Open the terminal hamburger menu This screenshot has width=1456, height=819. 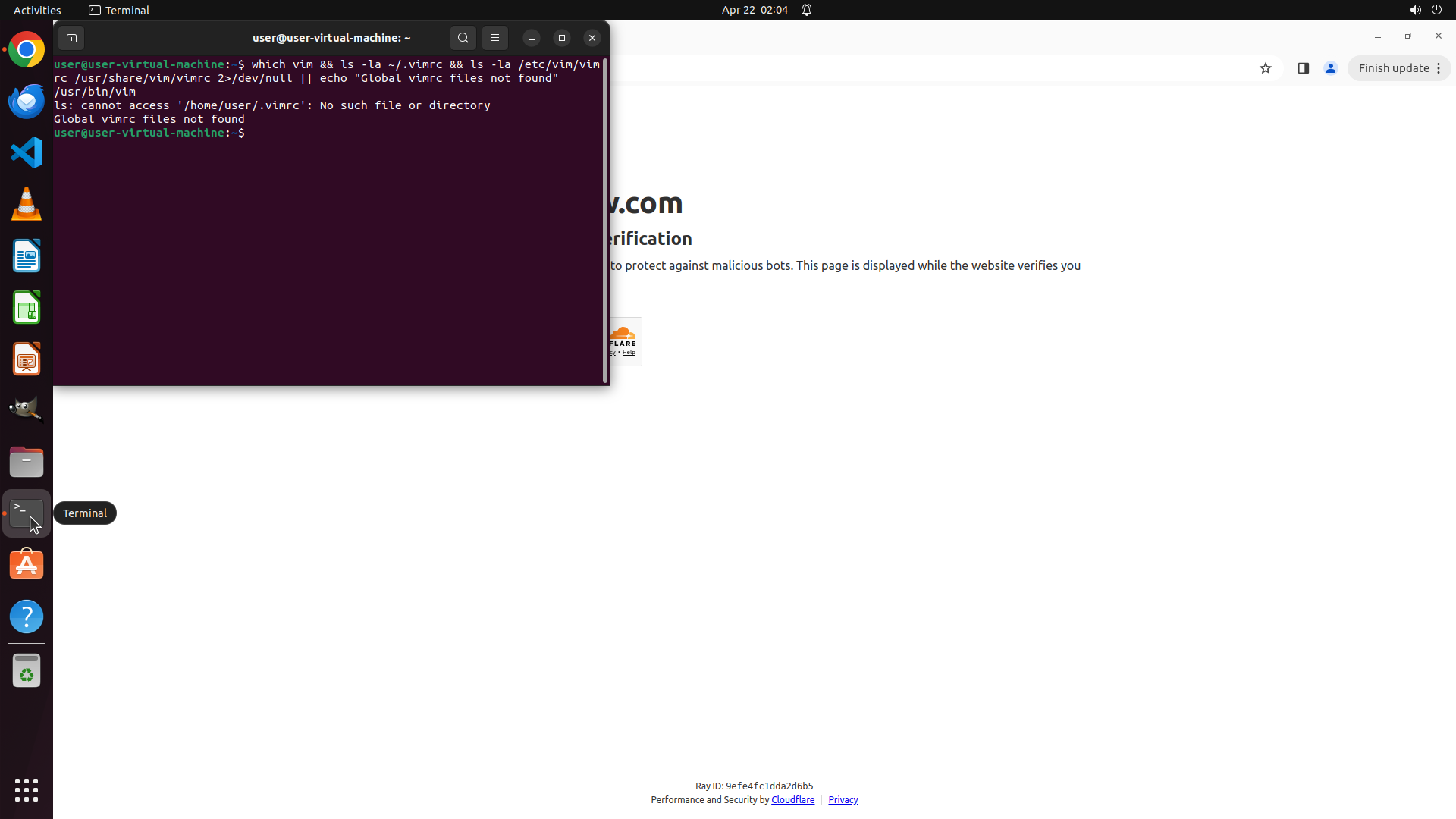[495, 38]
